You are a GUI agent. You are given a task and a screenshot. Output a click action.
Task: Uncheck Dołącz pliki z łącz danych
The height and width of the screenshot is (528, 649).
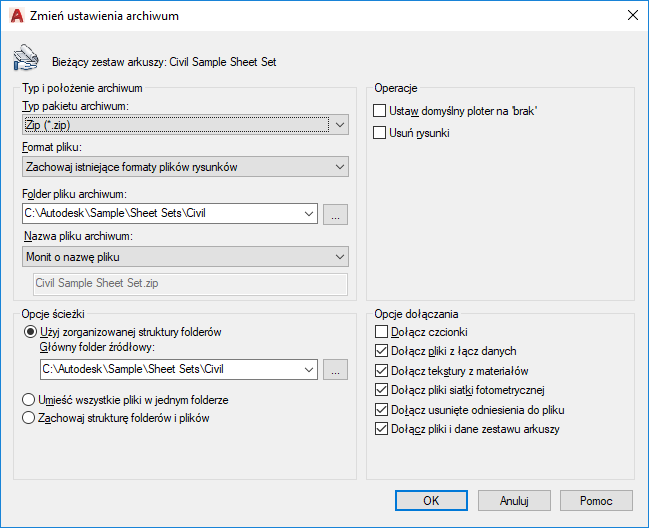[x=379, y=351]
